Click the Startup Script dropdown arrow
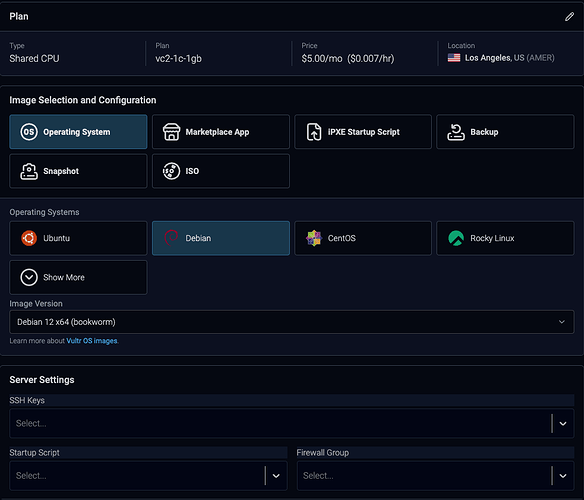The image size is (584, 500). (x=276, y=476)
